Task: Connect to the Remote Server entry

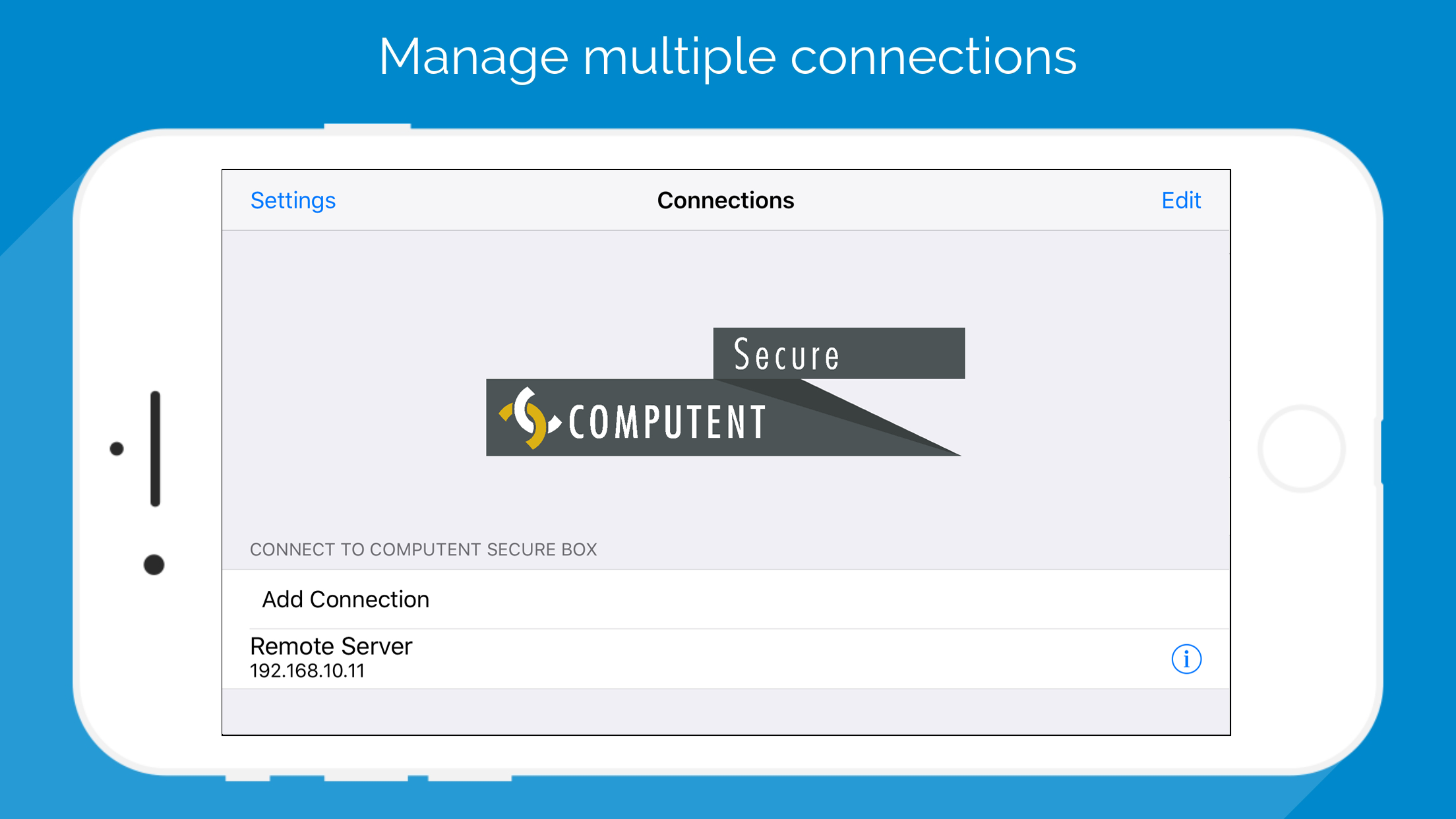Action: 331,646
